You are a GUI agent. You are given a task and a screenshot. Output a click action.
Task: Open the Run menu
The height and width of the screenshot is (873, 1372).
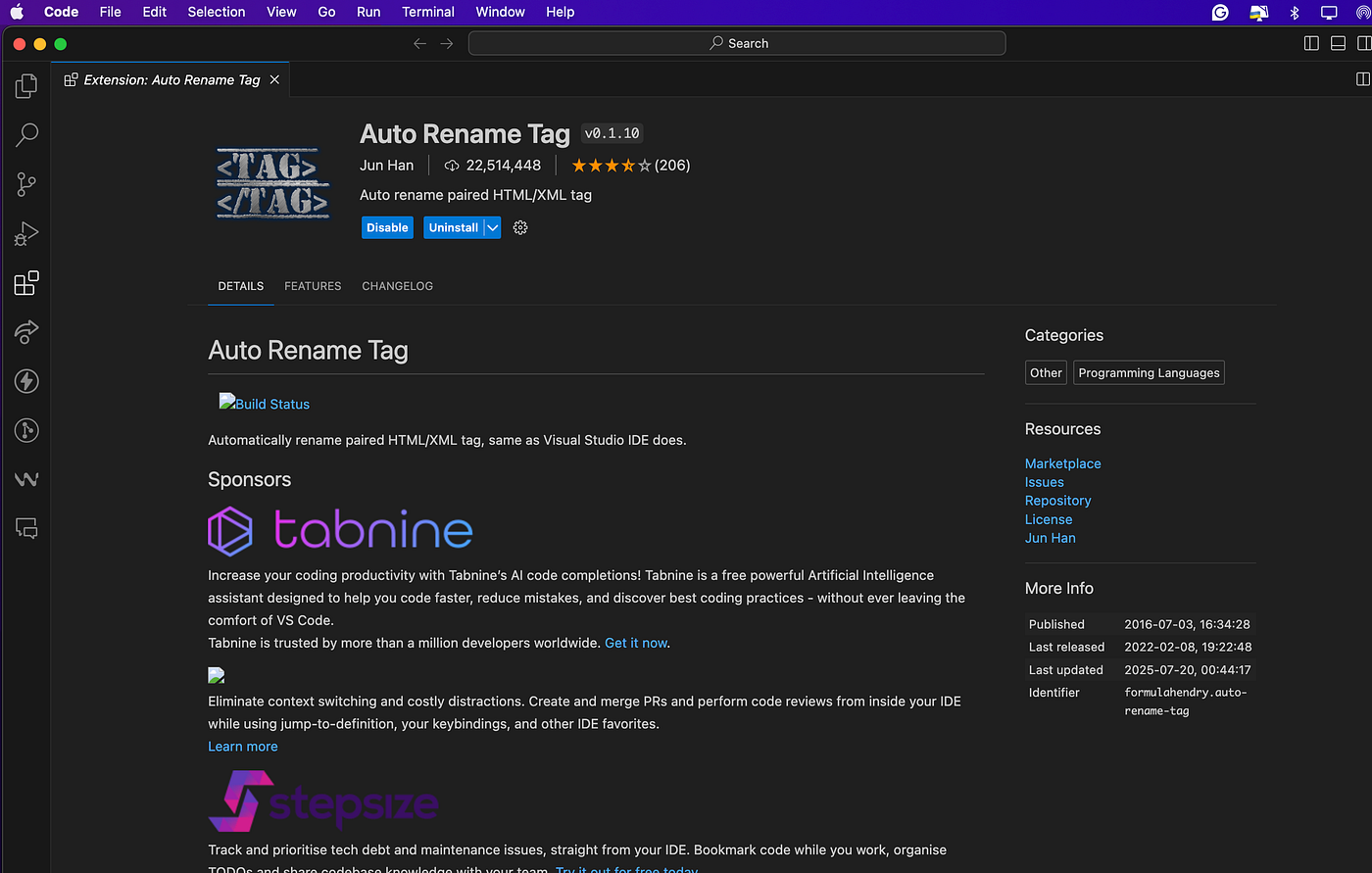point(368,12)
